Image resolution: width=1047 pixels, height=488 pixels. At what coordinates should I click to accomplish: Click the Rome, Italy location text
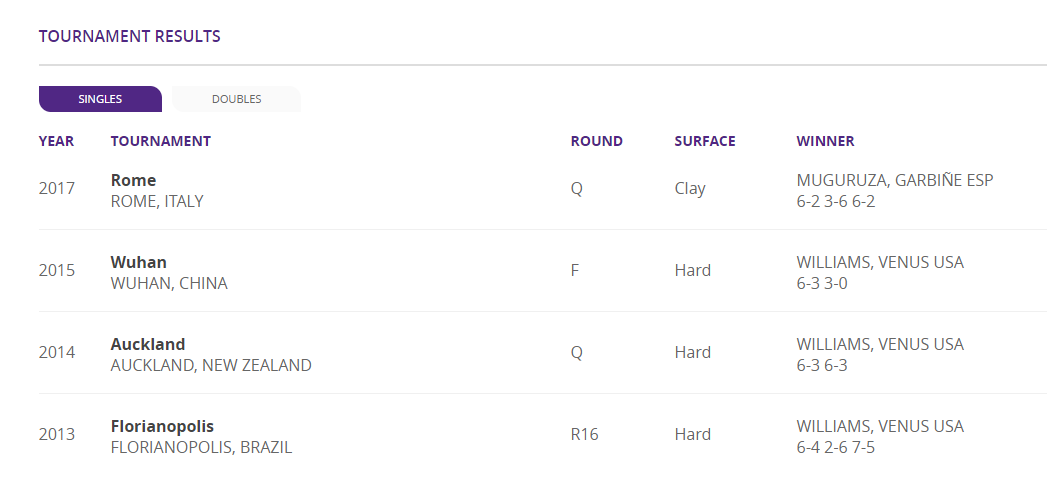click(x=157, y=202)
